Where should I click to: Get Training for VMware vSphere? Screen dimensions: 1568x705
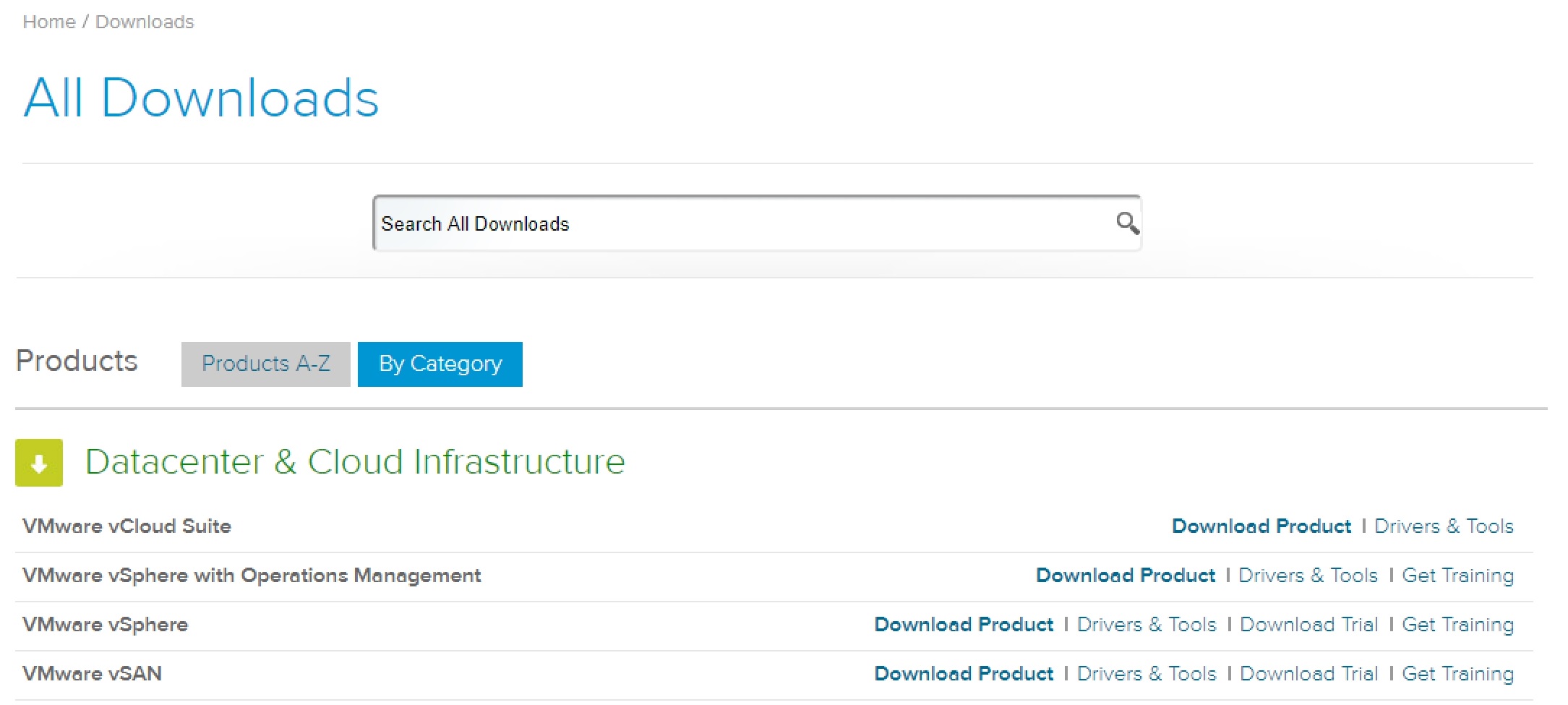(1457, 625)
